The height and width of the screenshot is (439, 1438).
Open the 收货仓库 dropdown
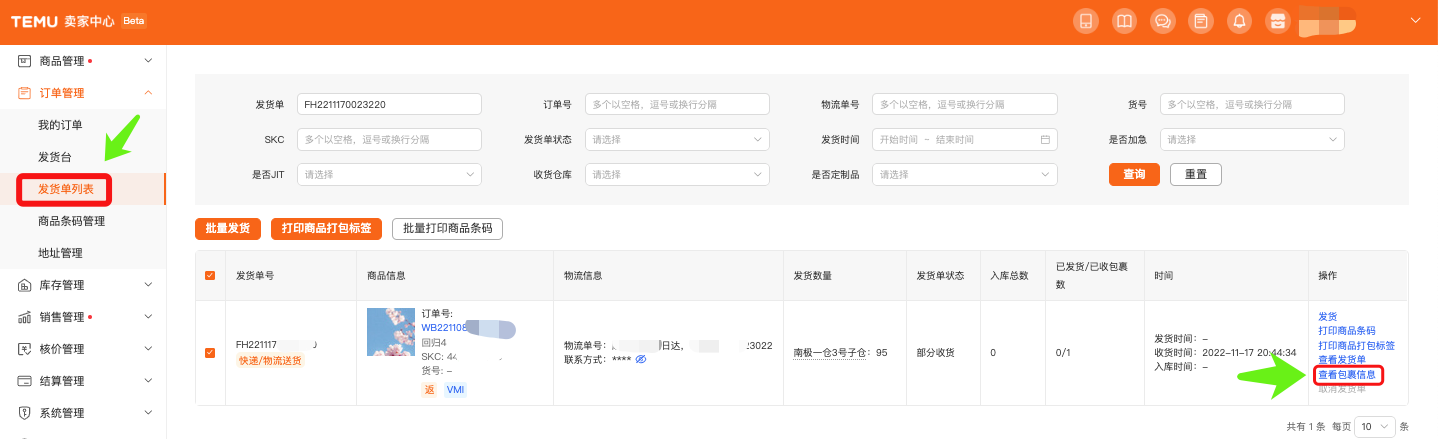pyautogui.click(x=677, y=175)
